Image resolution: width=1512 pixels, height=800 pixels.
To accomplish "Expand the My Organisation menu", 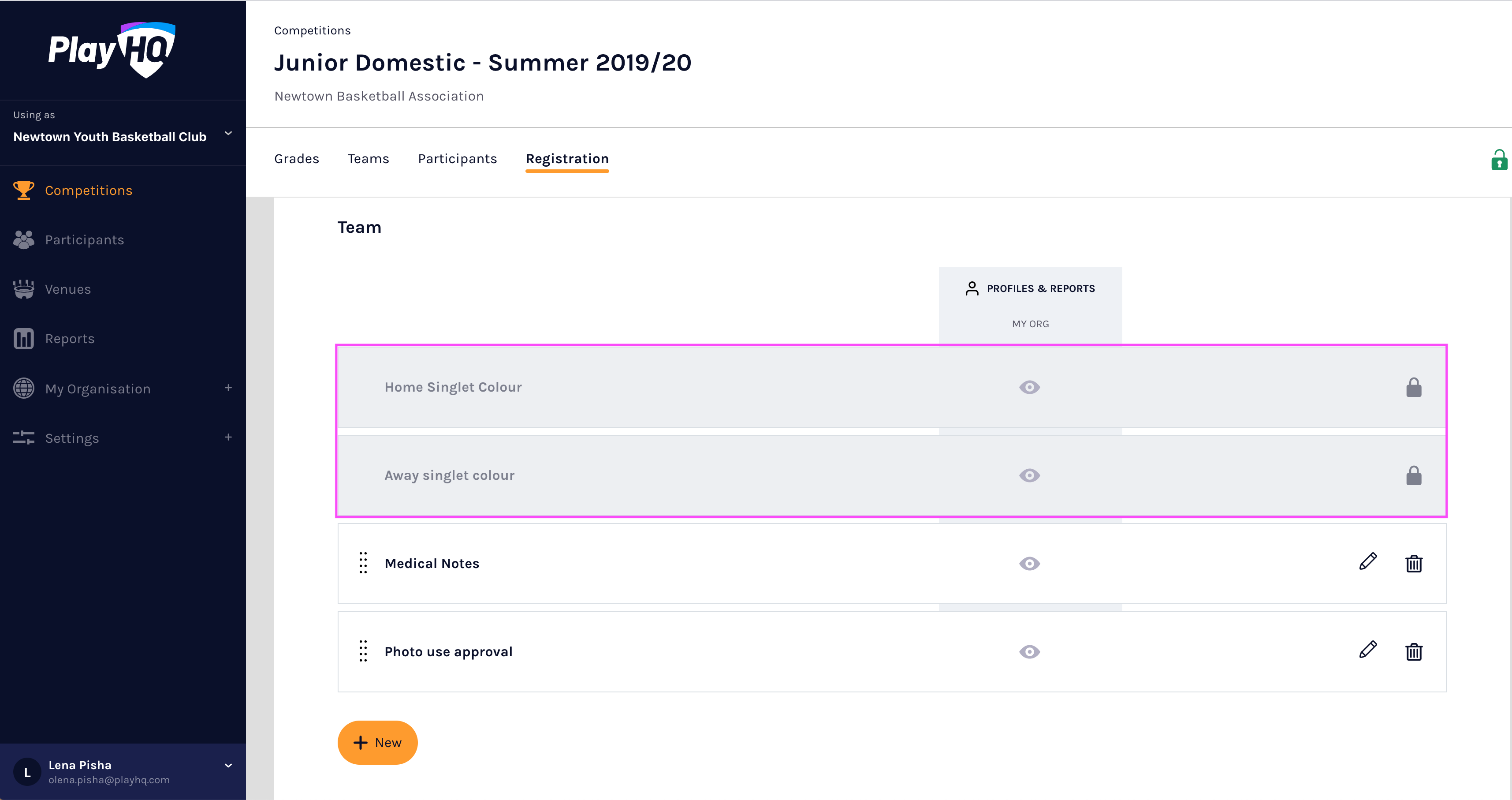I will click(x=228, y=388).
